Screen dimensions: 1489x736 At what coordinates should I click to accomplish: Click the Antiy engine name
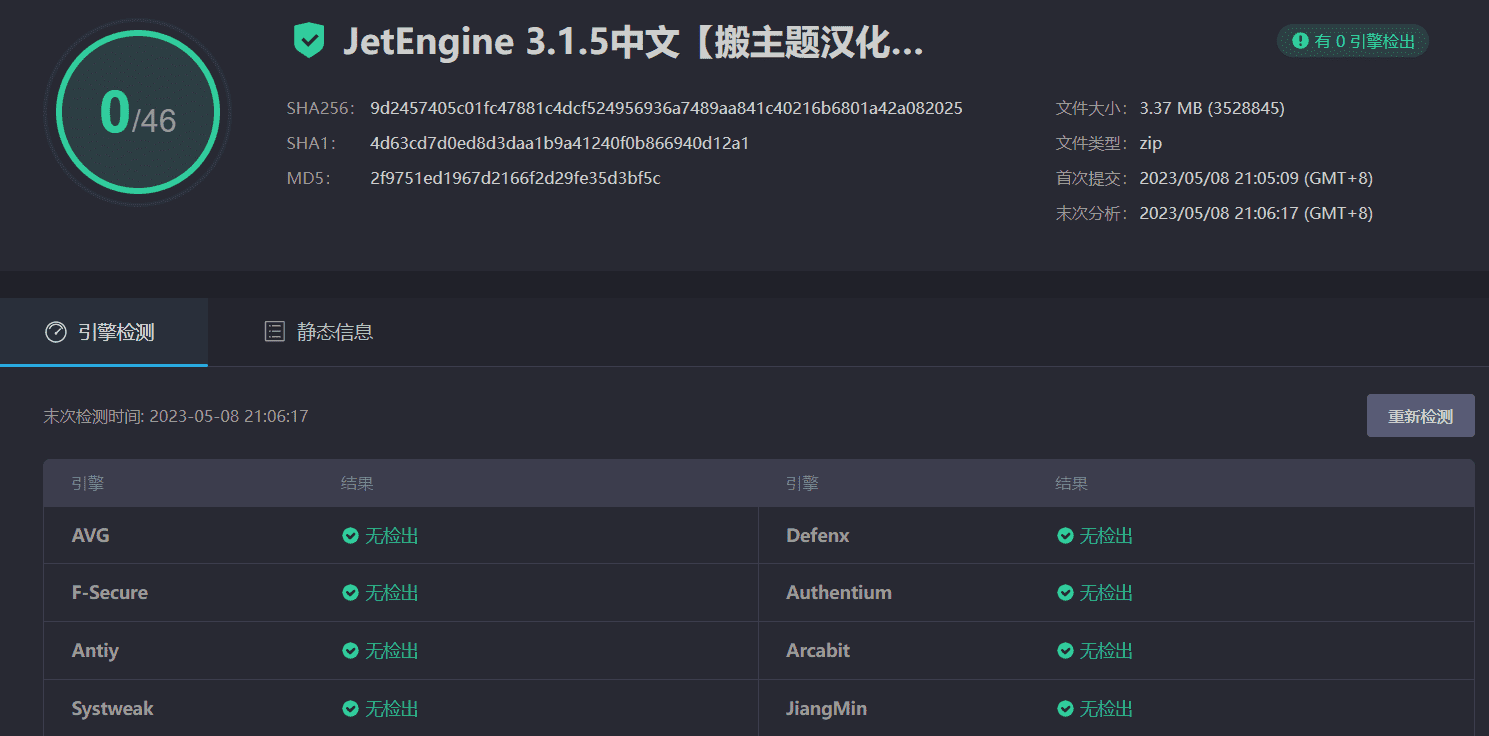coord(95,651)
